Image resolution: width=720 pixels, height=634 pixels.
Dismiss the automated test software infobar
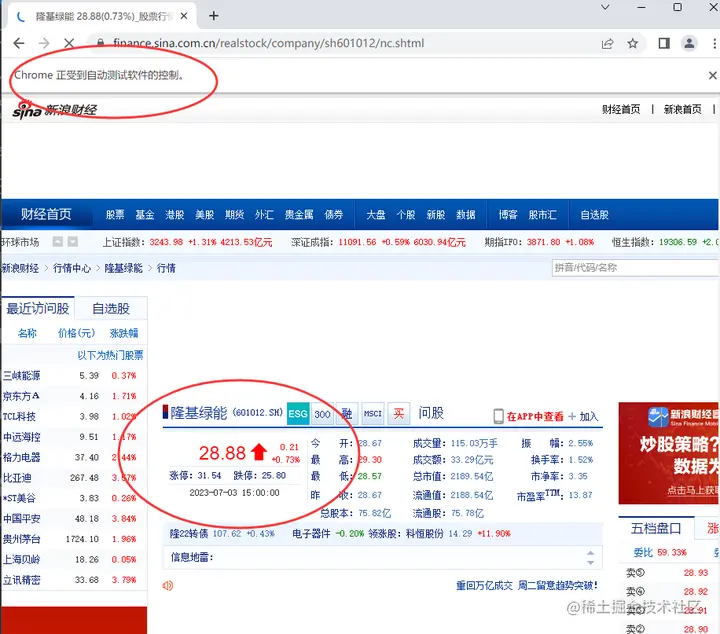tap(712, 75)
